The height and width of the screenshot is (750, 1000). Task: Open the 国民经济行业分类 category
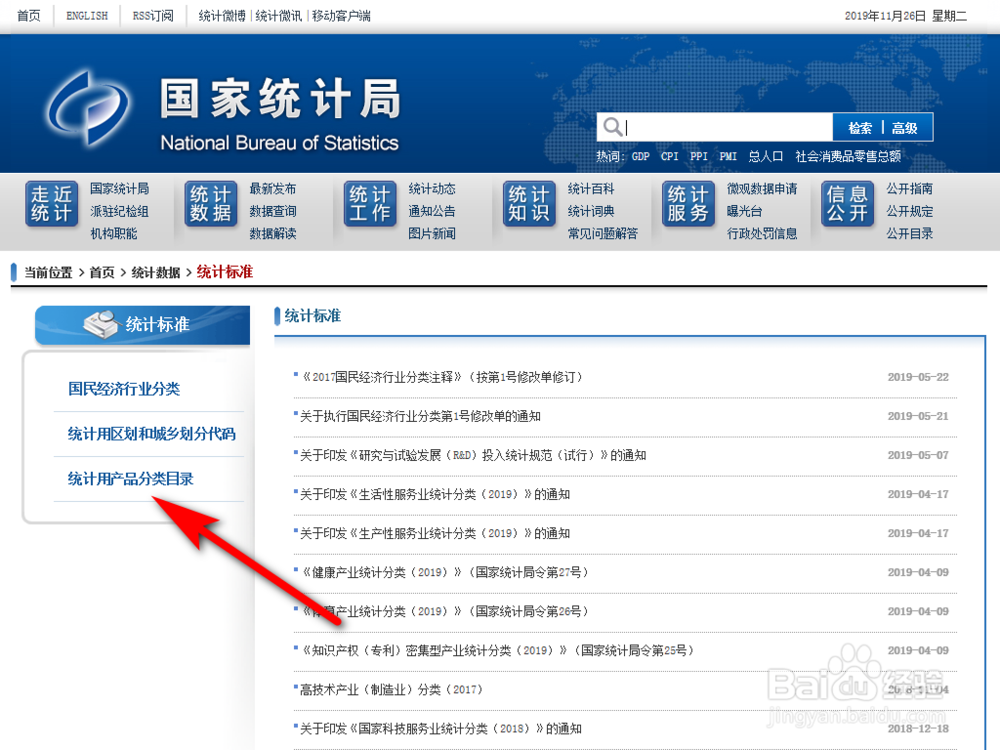point(125,388)
